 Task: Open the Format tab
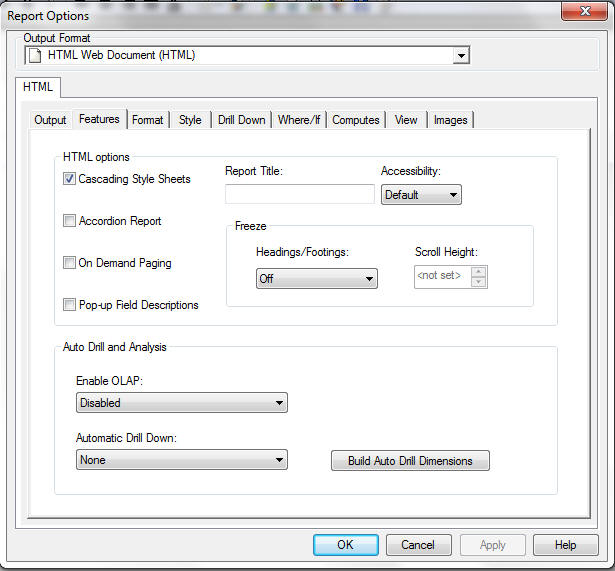click(147, 120)
